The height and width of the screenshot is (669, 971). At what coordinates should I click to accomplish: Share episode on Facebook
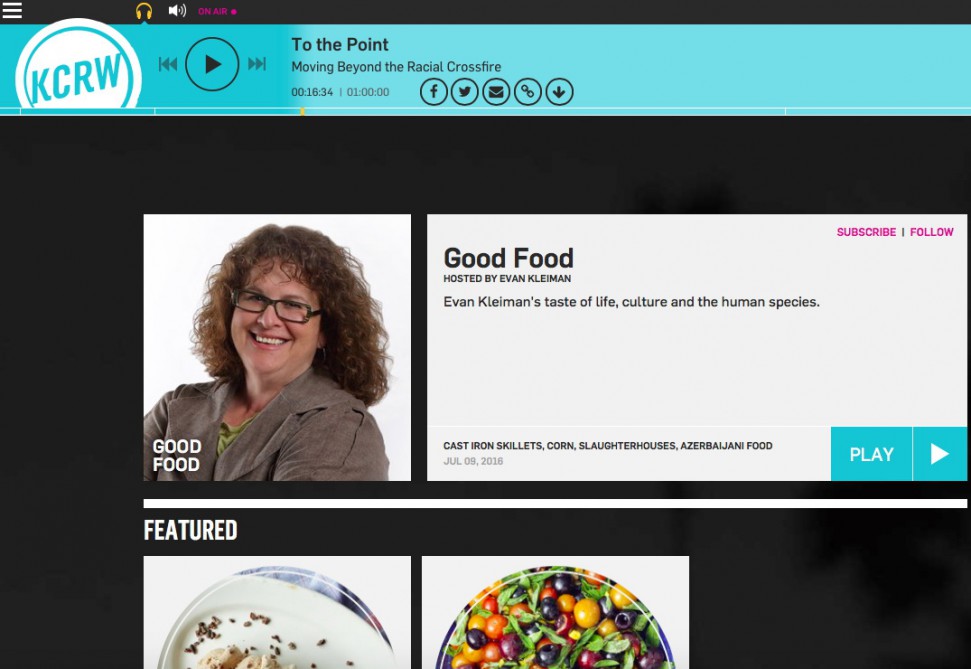click(x=433, y=92)
